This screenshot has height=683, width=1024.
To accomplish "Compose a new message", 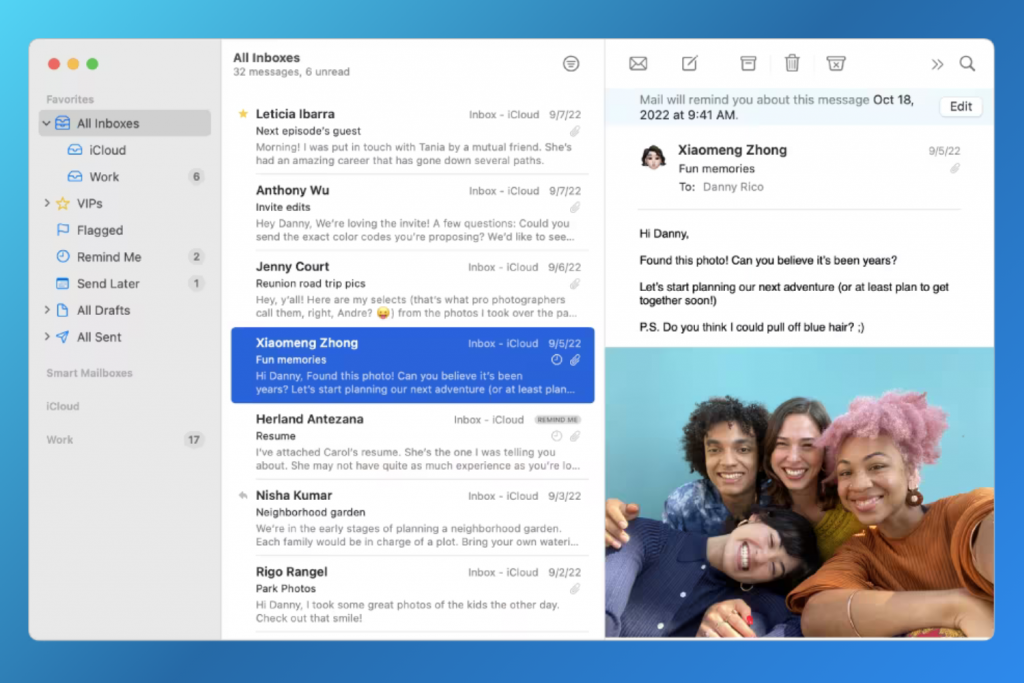I will pos(689,63).
